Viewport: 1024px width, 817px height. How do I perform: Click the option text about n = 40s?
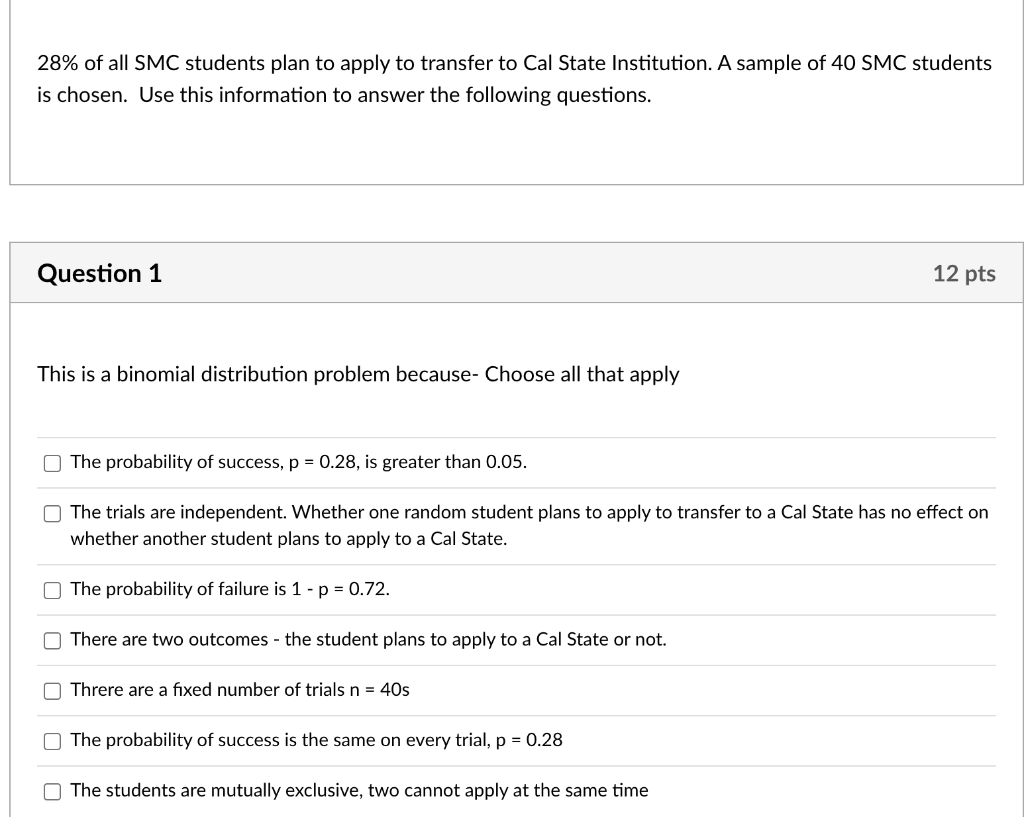pyautogui.click(x=240, y=690)
